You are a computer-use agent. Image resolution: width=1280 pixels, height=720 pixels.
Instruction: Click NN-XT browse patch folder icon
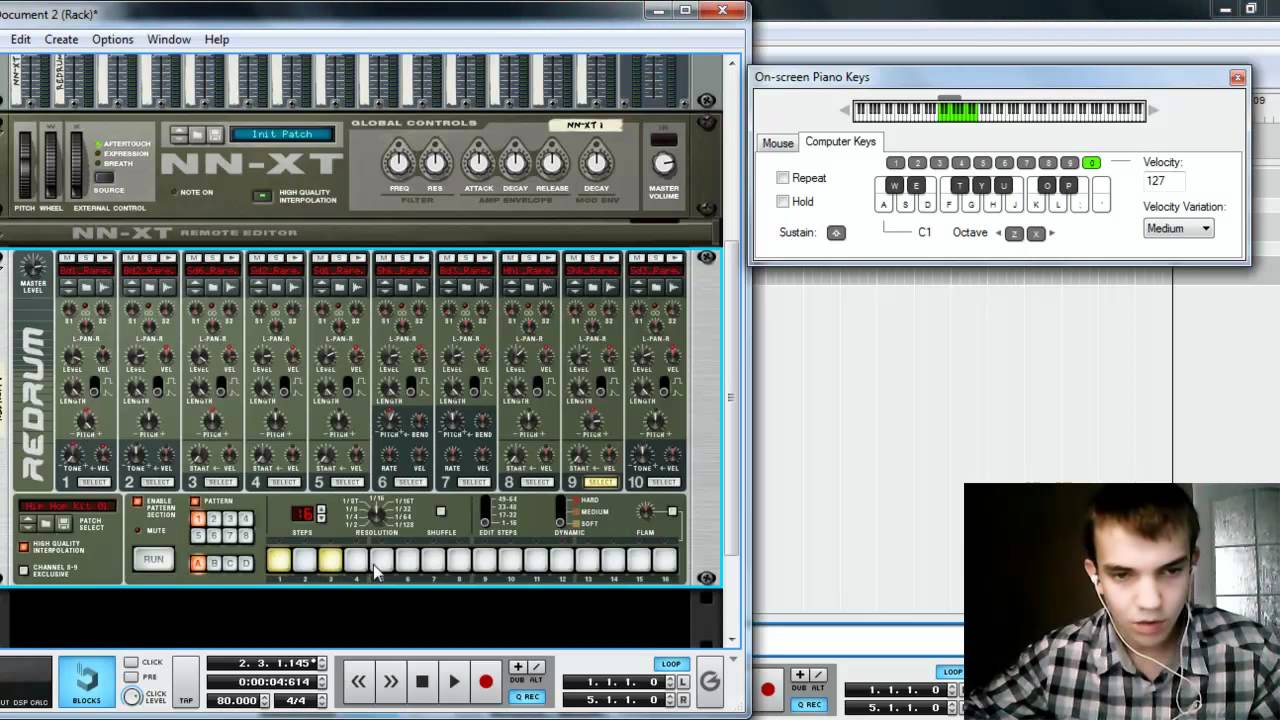(196, 134)
